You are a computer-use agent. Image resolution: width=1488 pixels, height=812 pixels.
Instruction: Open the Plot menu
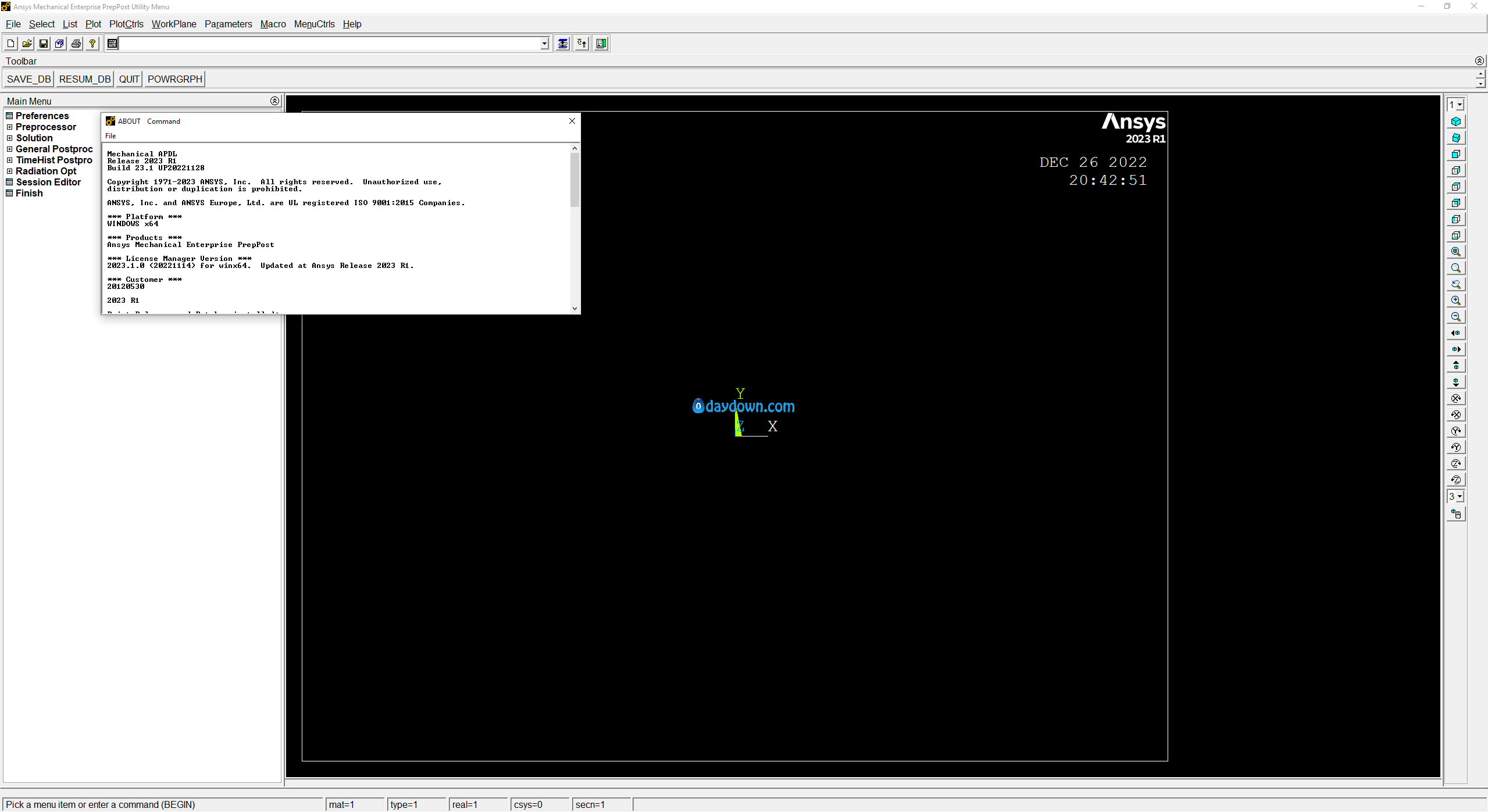tap(93, 24)
